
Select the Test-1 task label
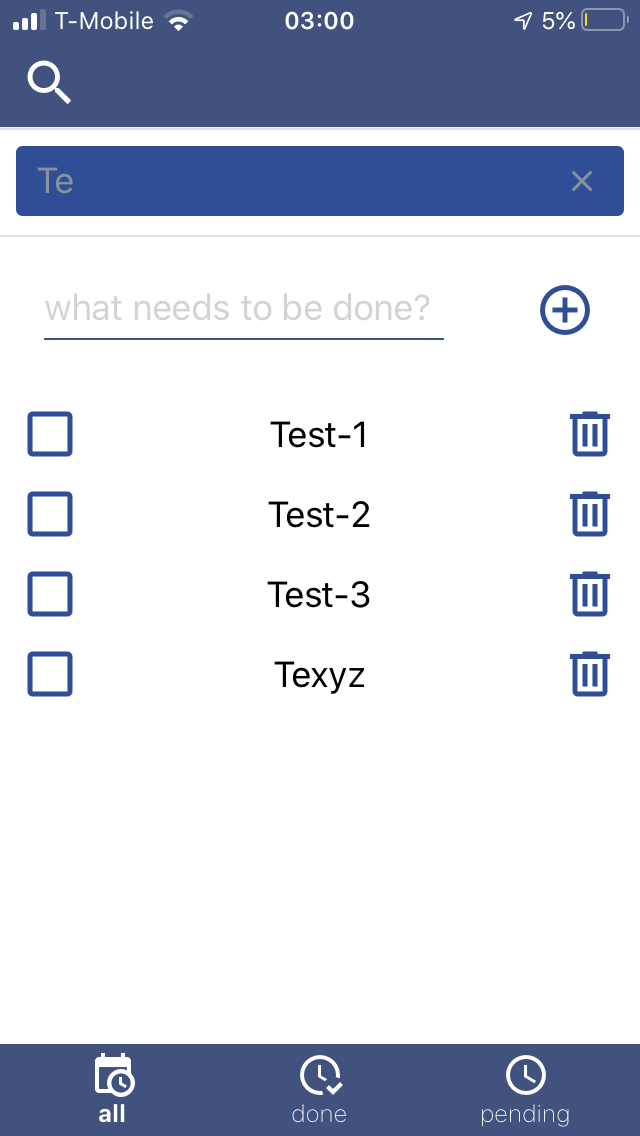click(319, 435)
